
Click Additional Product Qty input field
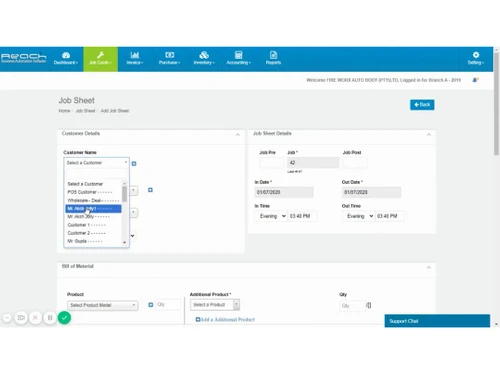click(352, 306)
